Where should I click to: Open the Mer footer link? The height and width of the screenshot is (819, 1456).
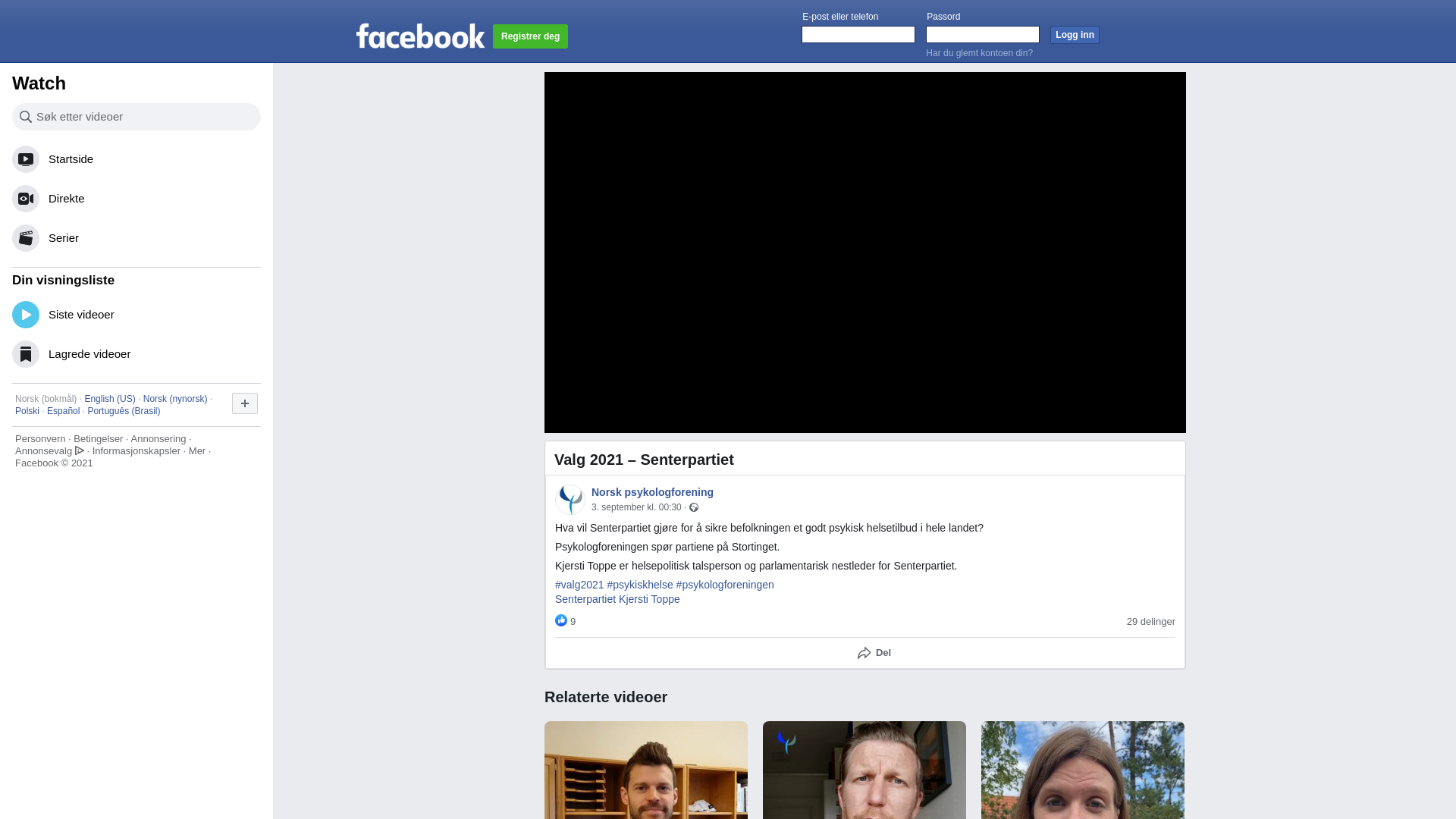coord(197,451)
